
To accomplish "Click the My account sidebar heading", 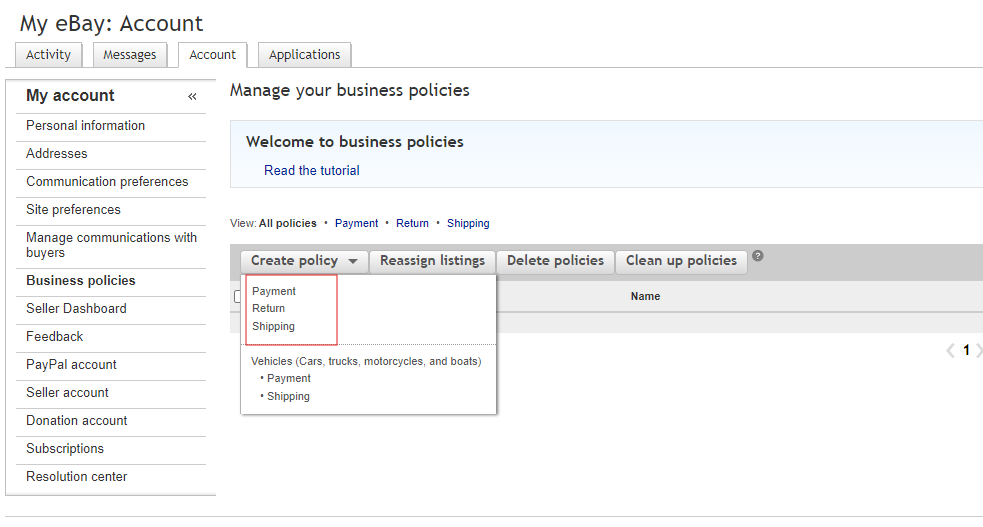I will click(70, 96).
